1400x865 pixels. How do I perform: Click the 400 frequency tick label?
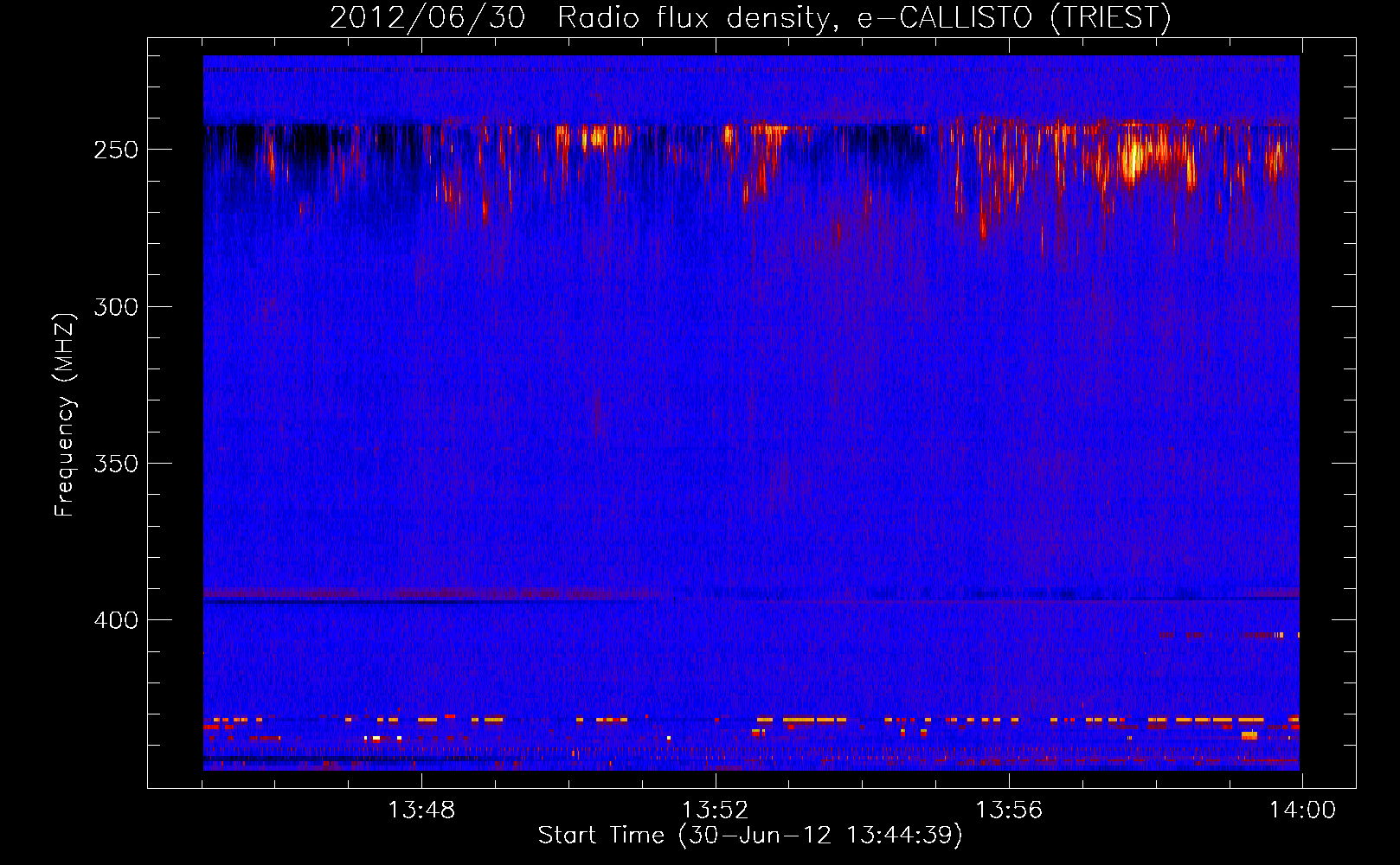116,620
